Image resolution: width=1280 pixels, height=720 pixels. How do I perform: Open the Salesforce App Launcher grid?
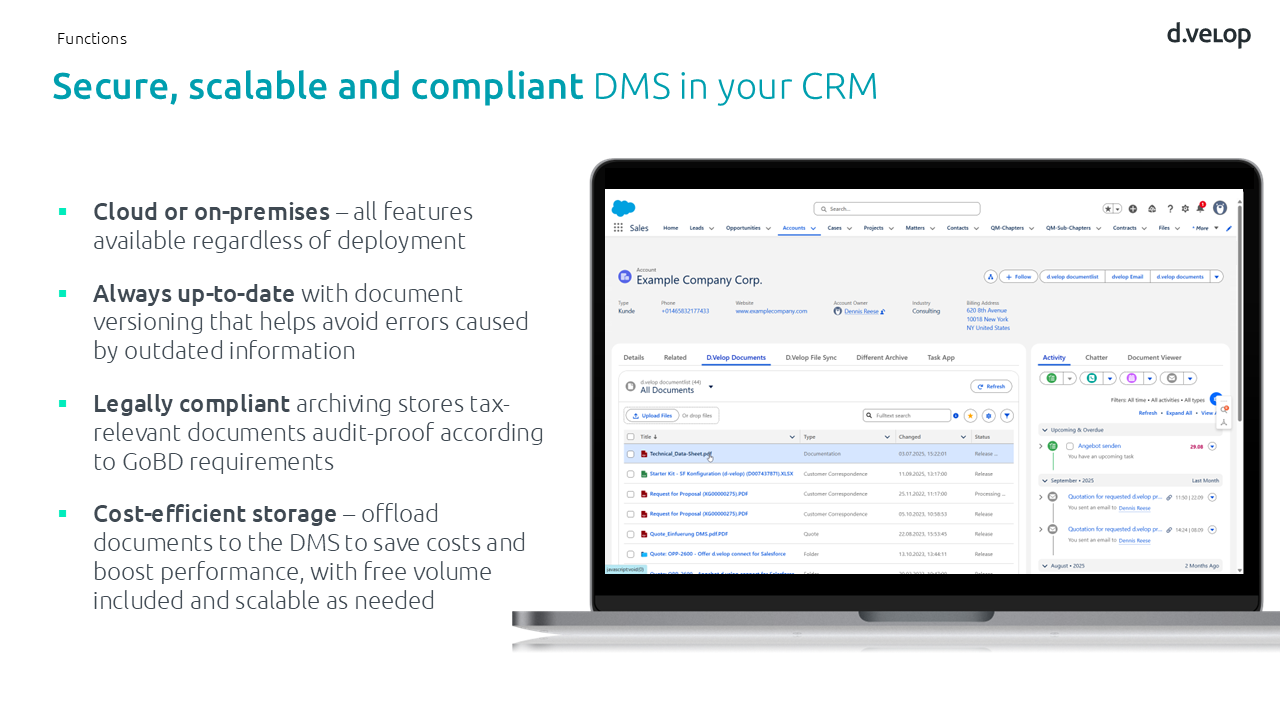pyautogui.click(x=618, y=228)
